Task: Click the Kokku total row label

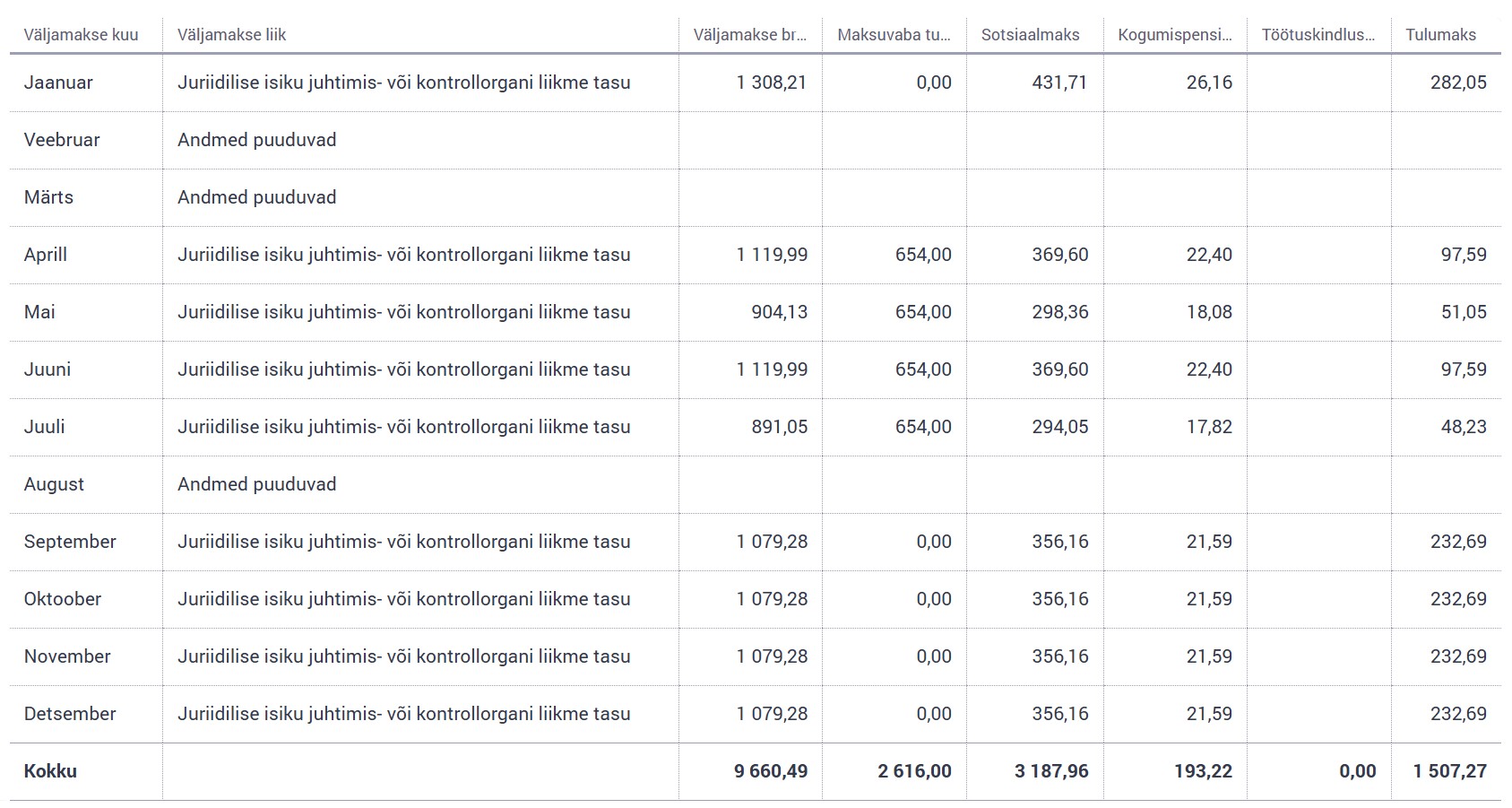Action: click(x=50, y=771)
